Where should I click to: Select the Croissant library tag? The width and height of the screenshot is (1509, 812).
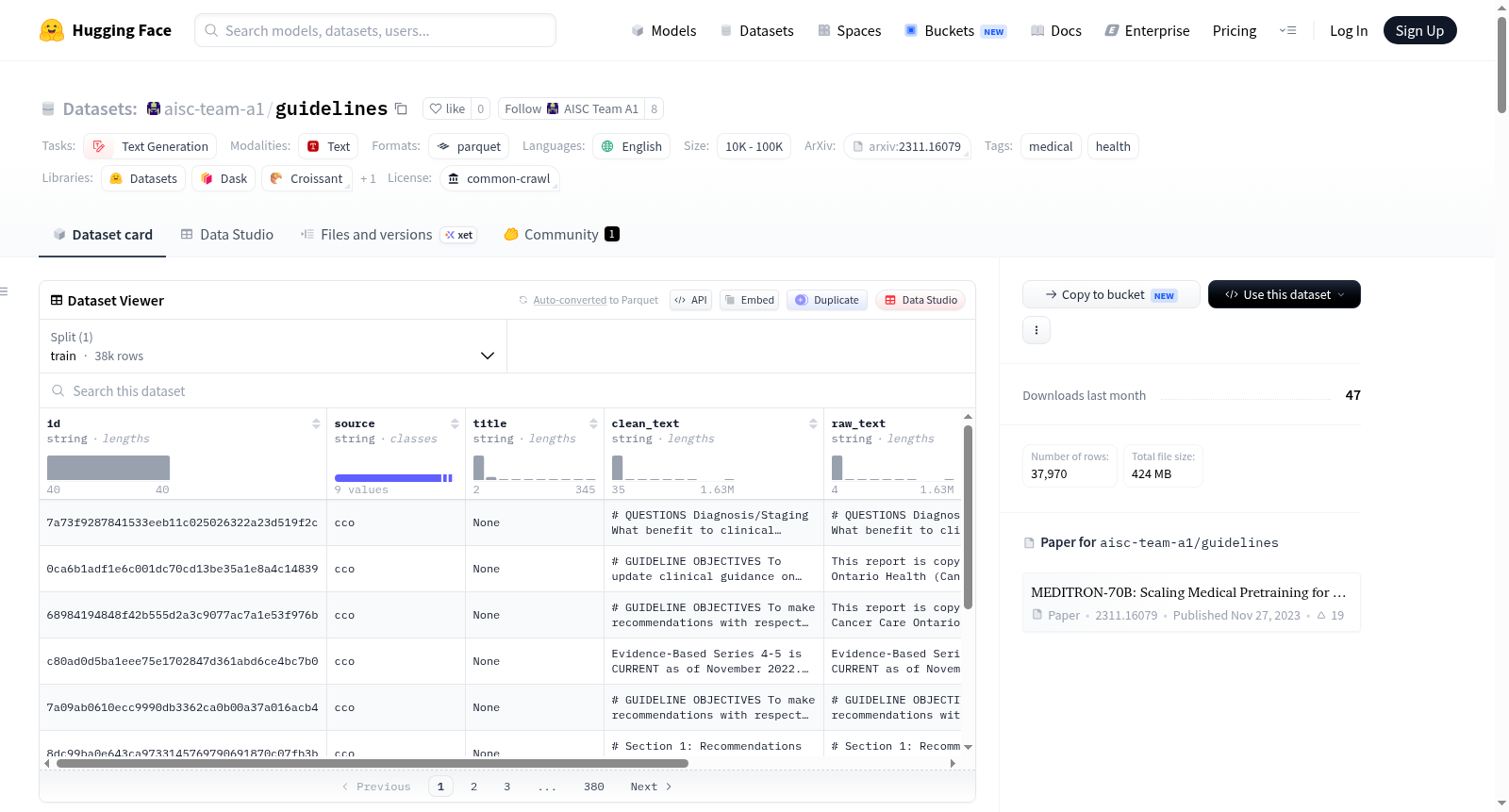tap(307, 178)
